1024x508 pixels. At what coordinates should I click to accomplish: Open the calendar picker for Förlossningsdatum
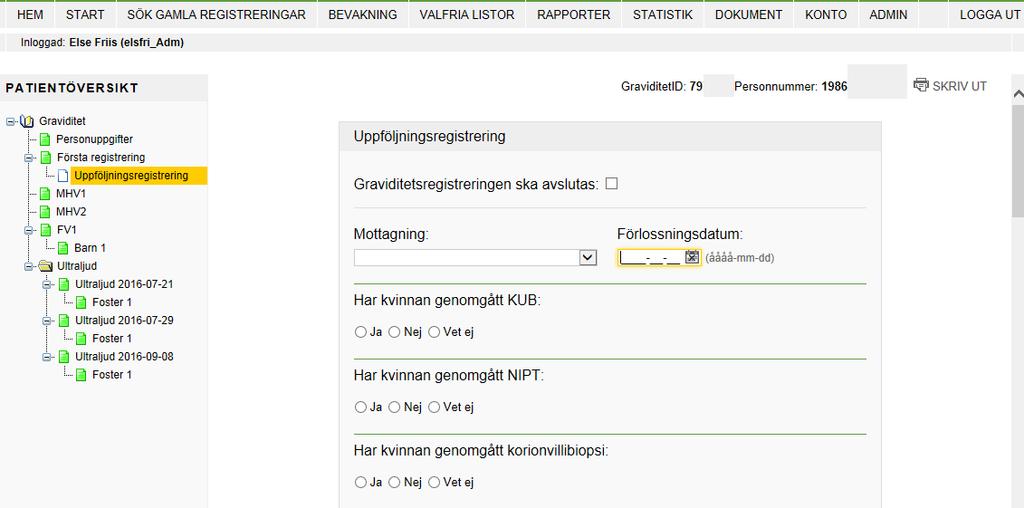[692, 258]
